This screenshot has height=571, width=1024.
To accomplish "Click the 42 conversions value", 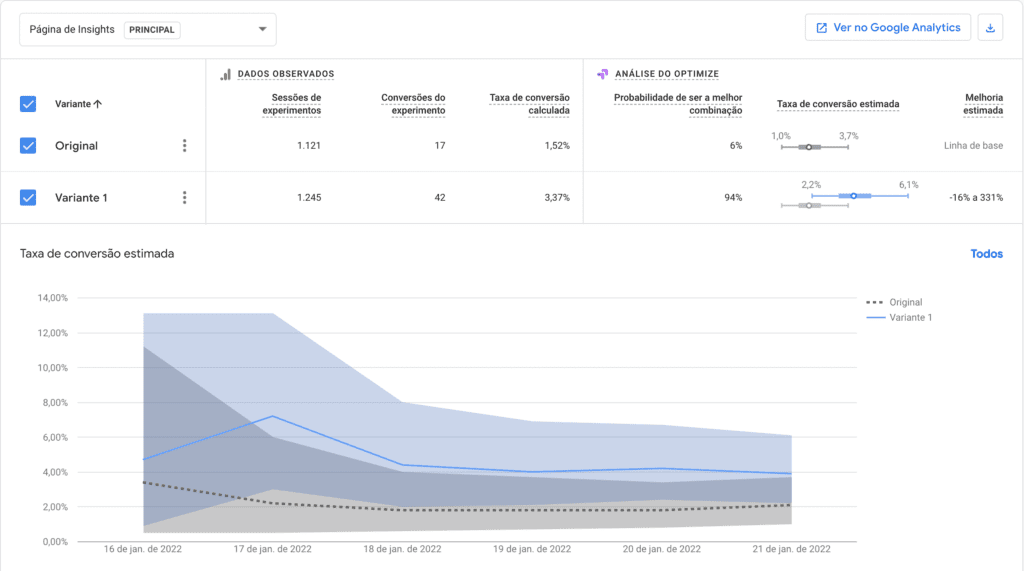I will tap(440, 197).
